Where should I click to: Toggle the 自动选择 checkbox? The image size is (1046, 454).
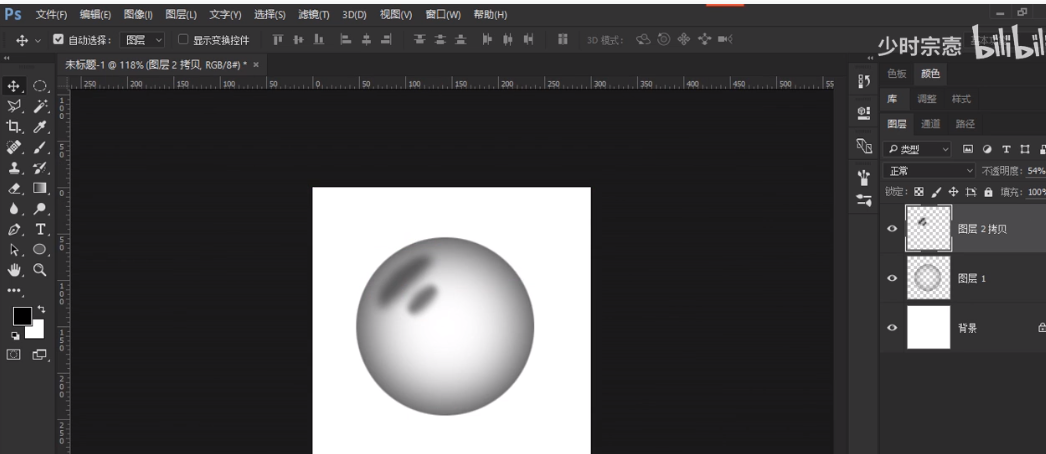[x=58, y=40]
